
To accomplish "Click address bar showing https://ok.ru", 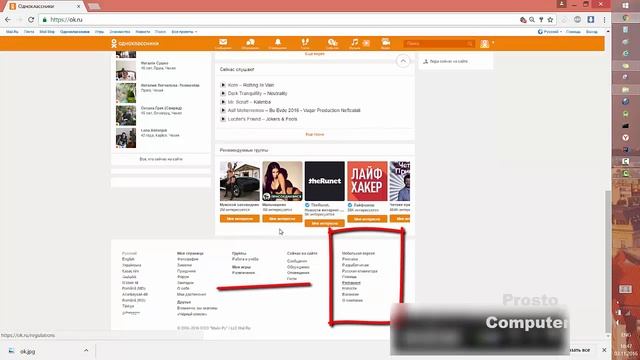I will 278,20.
